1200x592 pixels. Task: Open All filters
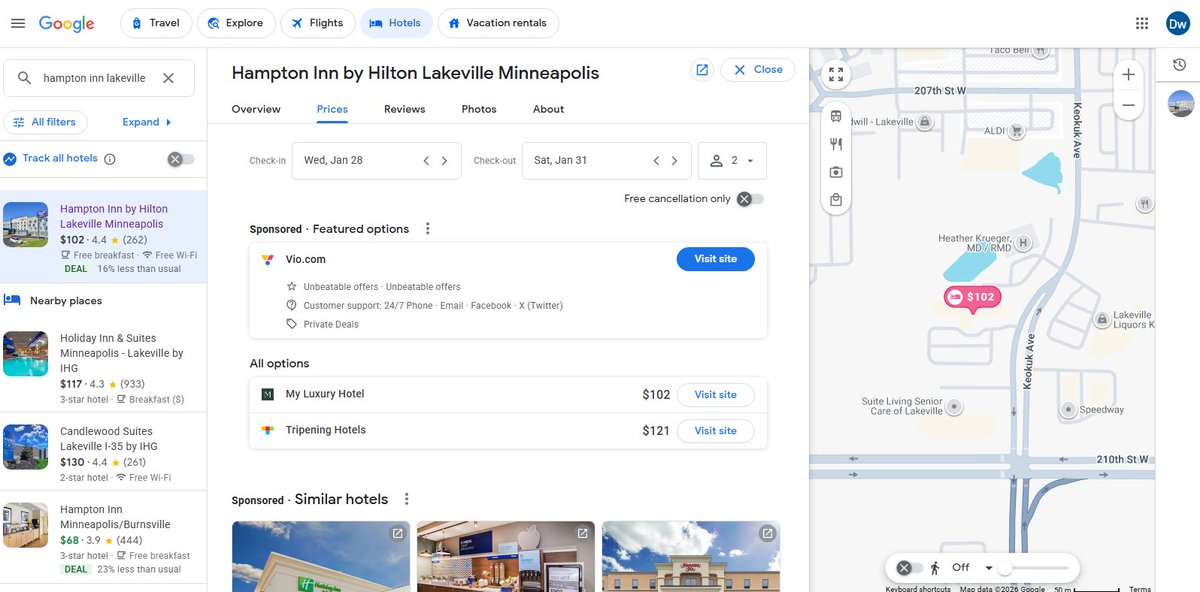(46, 122)
